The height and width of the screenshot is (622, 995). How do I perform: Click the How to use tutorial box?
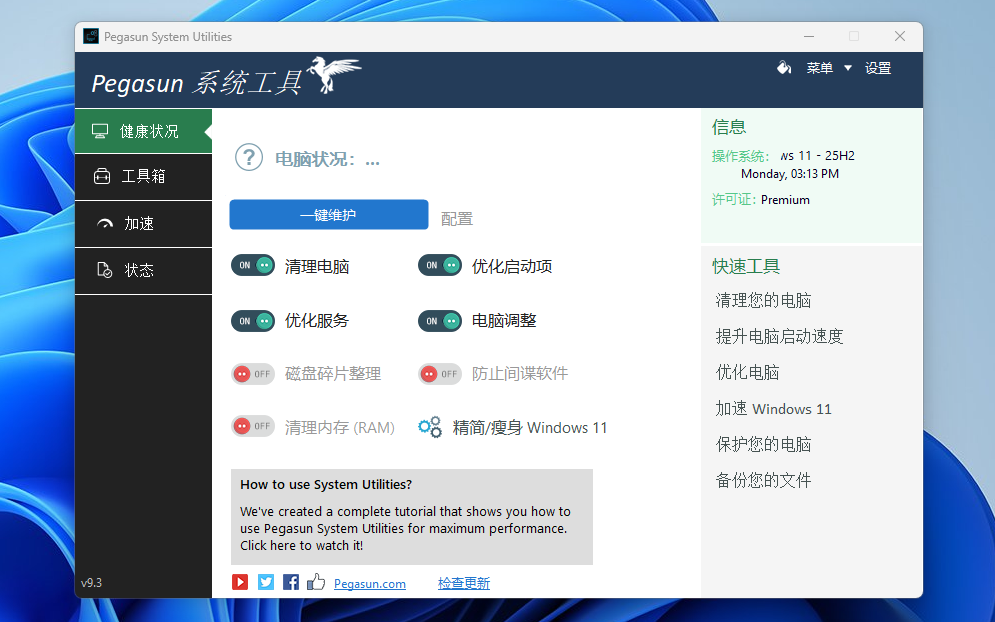(411, 517)
